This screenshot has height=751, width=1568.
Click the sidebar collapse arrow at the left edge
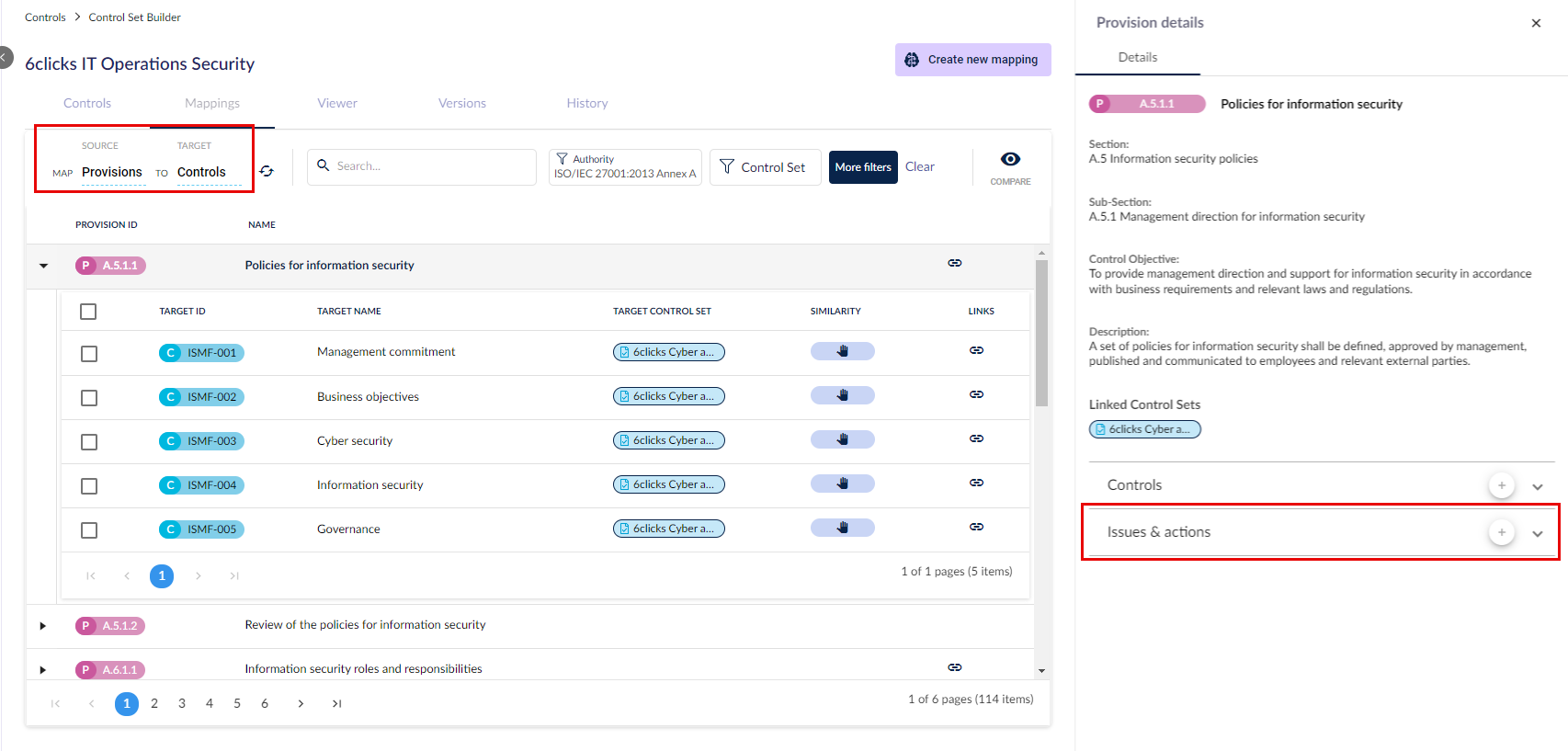[5, 57]
